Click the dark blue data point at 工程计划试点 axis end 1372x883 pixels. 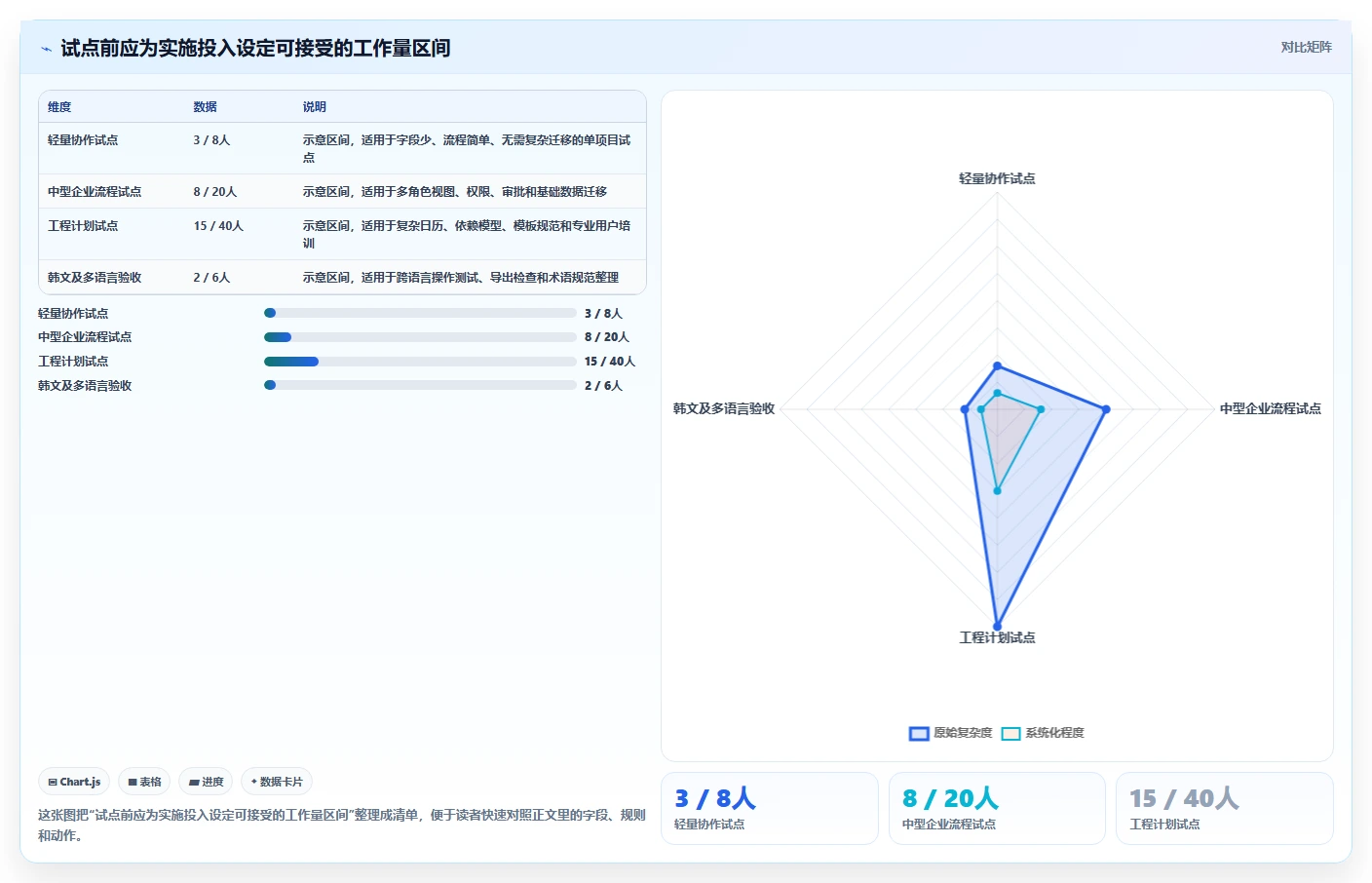997,627
